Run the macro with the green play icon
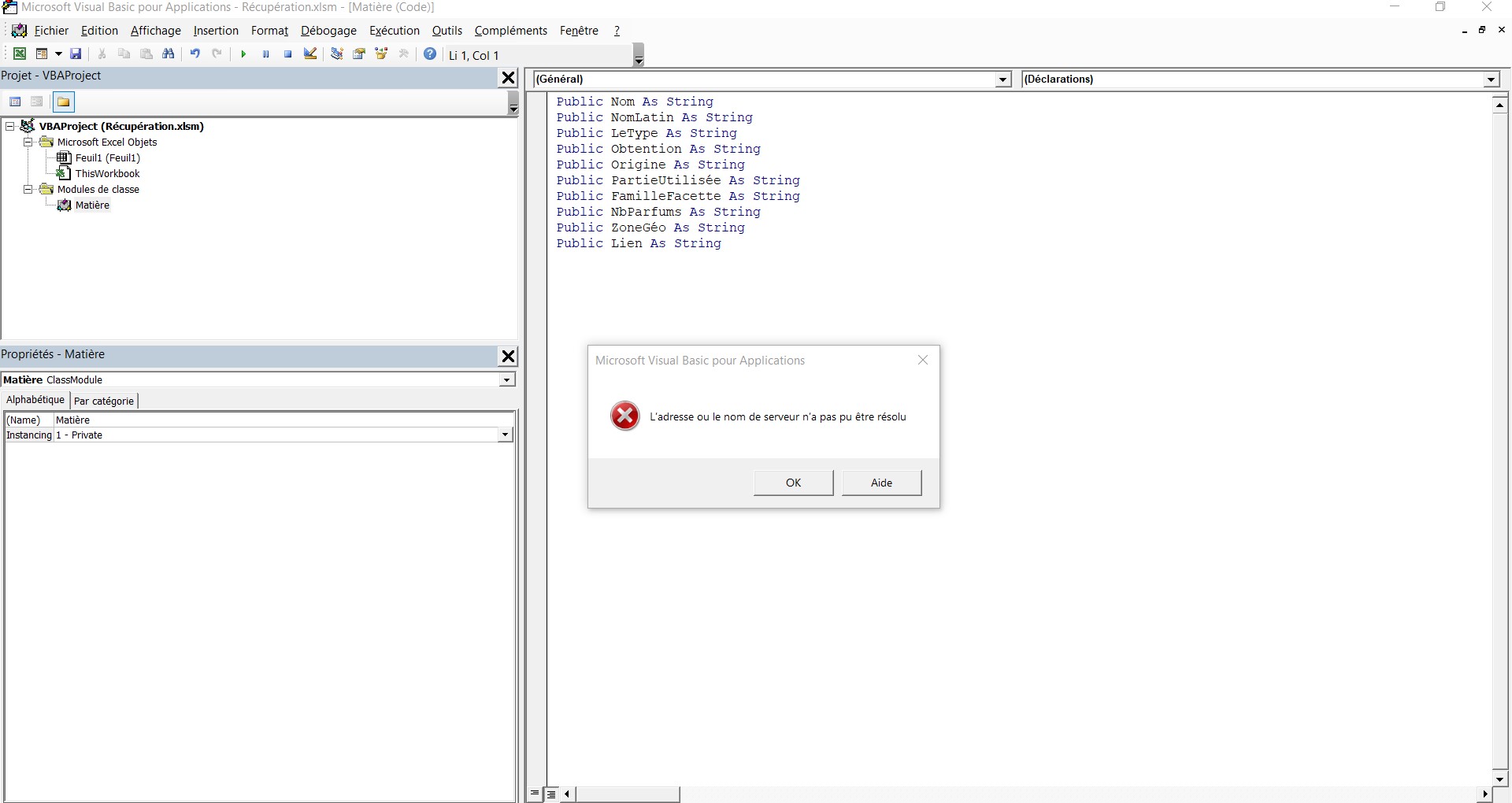The height and width of the screenshot is (803, 1512). pyautogui.click(x=243, y=54)
